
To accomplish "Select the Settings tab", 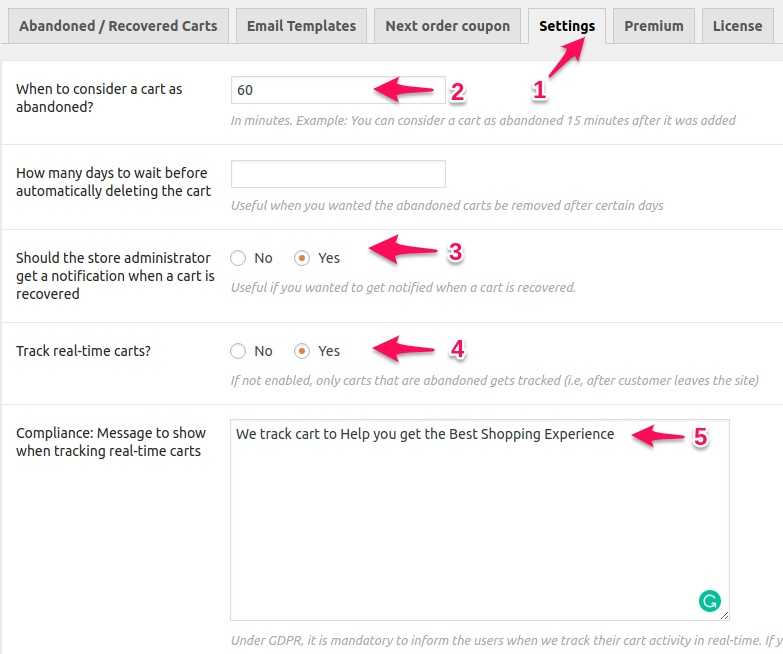I will pyautogui.click(x=567, y=26).
